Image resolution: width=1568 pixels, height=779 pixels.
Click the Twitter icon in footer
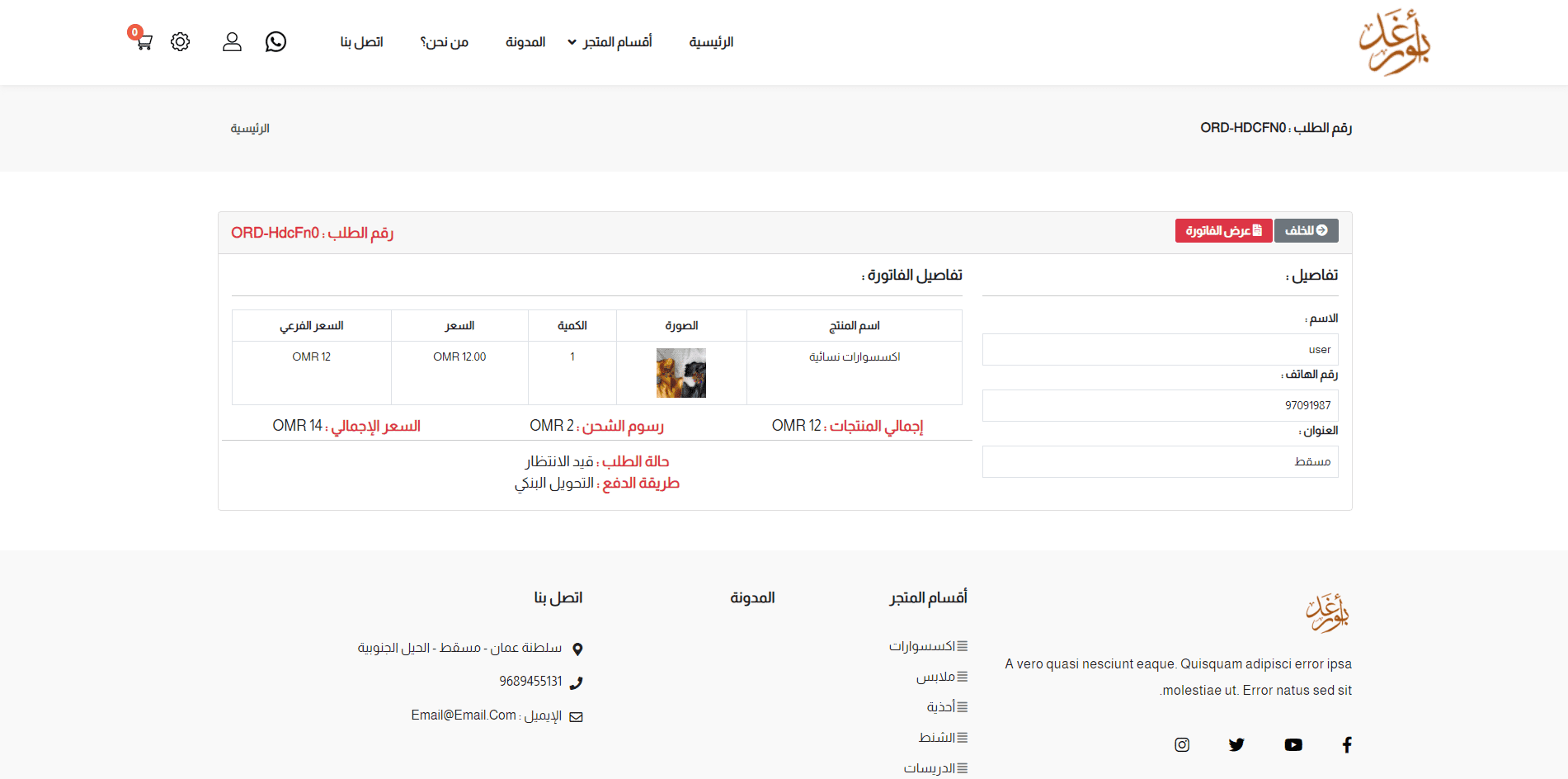click(x=1236, y=744)
